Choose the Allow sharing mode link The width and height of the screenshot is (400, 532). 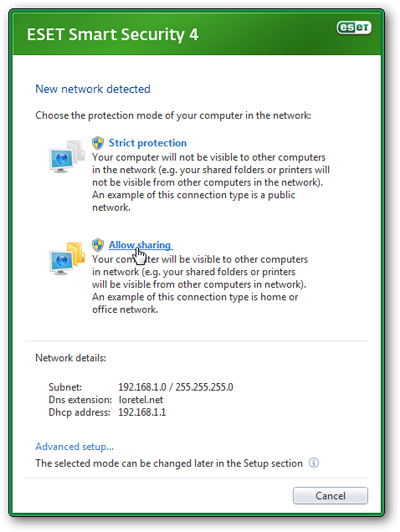(x=140, y=245)
